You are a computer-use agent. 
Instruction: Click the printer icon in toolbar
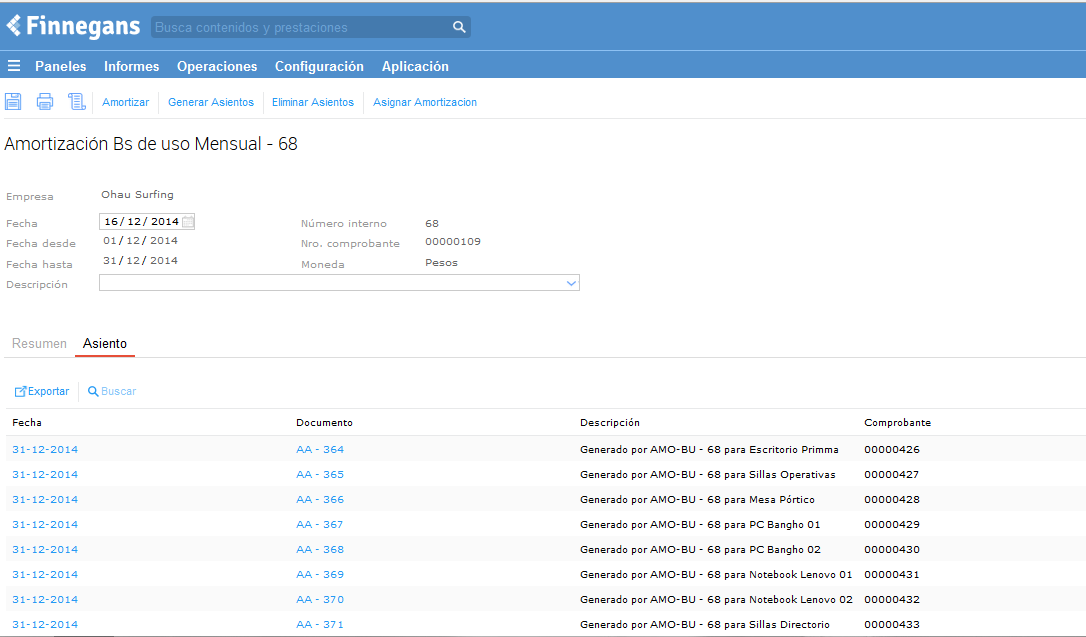tap(45, 101)
